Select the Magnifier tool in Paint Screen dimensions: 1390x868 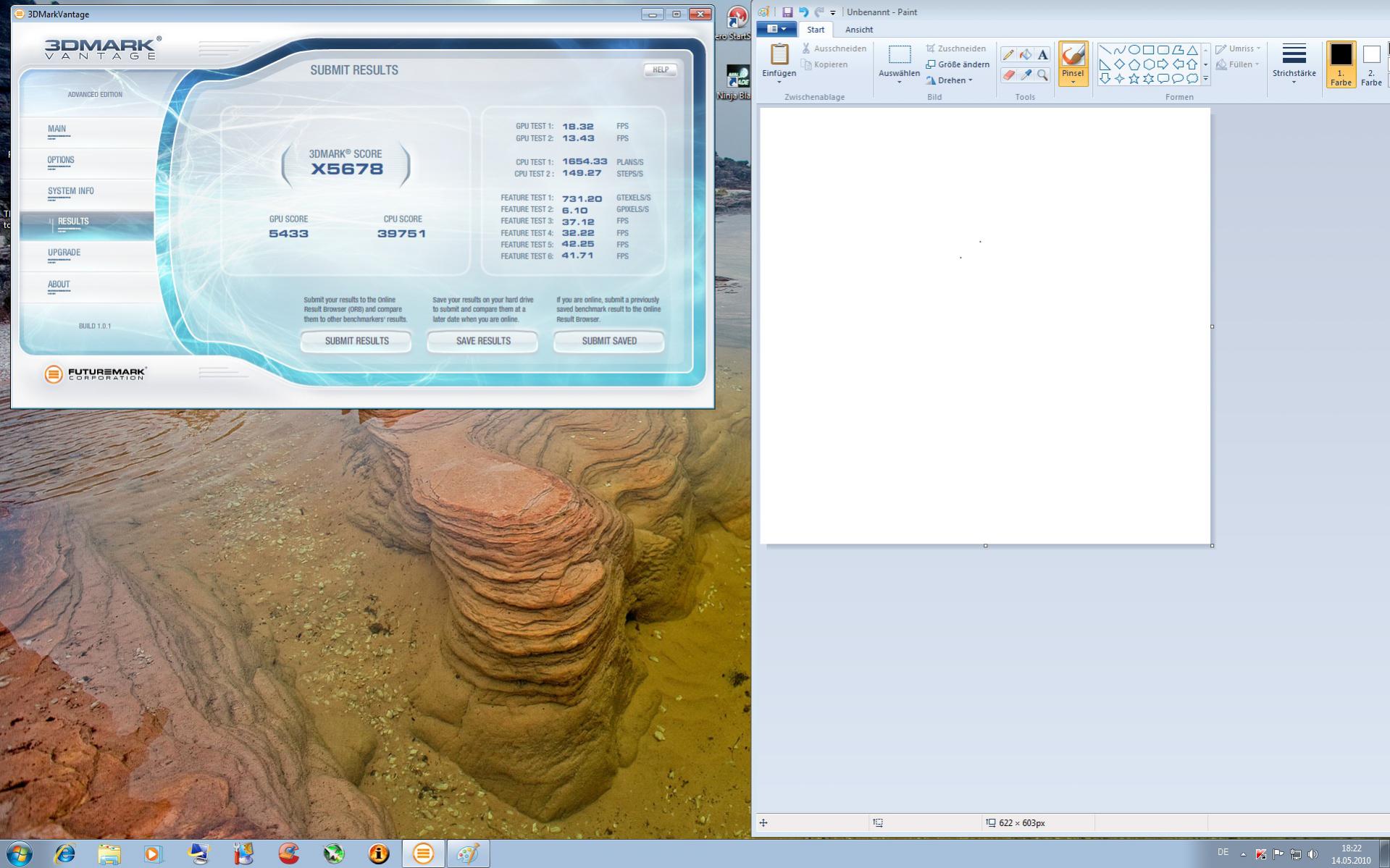click(1042, 75)
